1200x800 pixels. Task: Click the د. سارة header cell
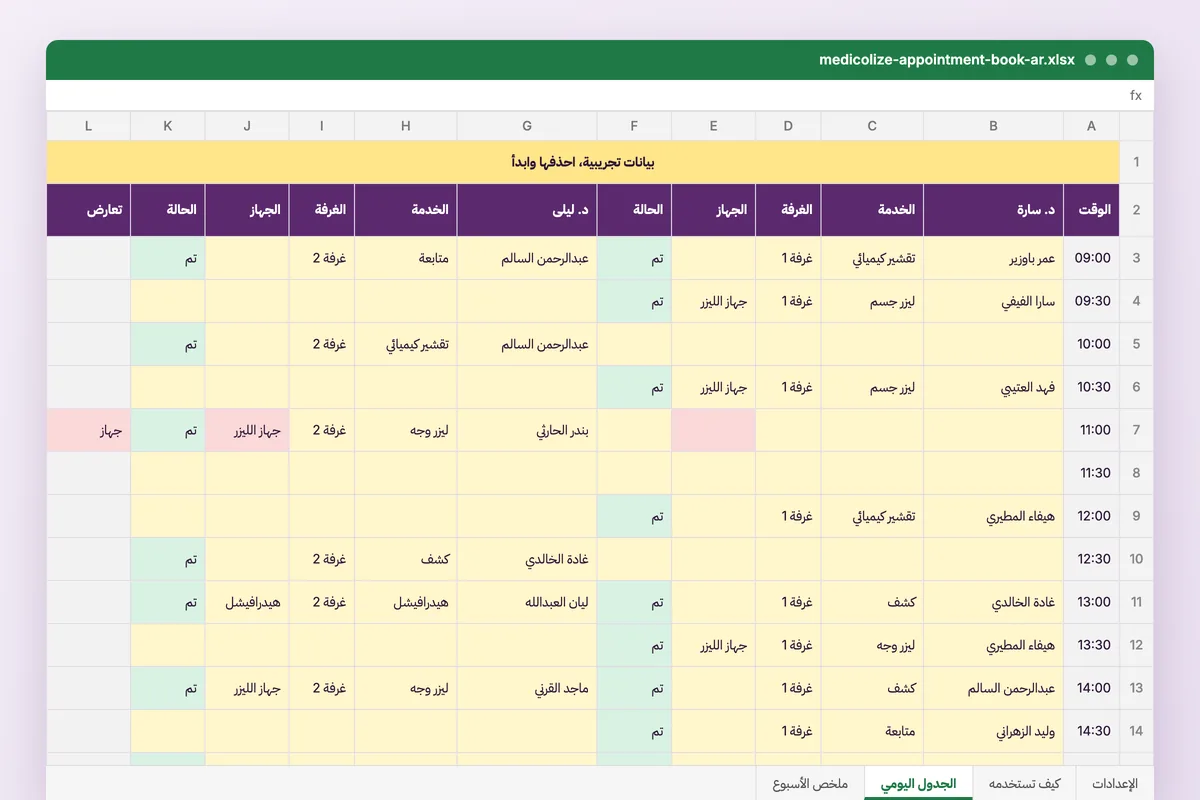[x=993, y=210]
